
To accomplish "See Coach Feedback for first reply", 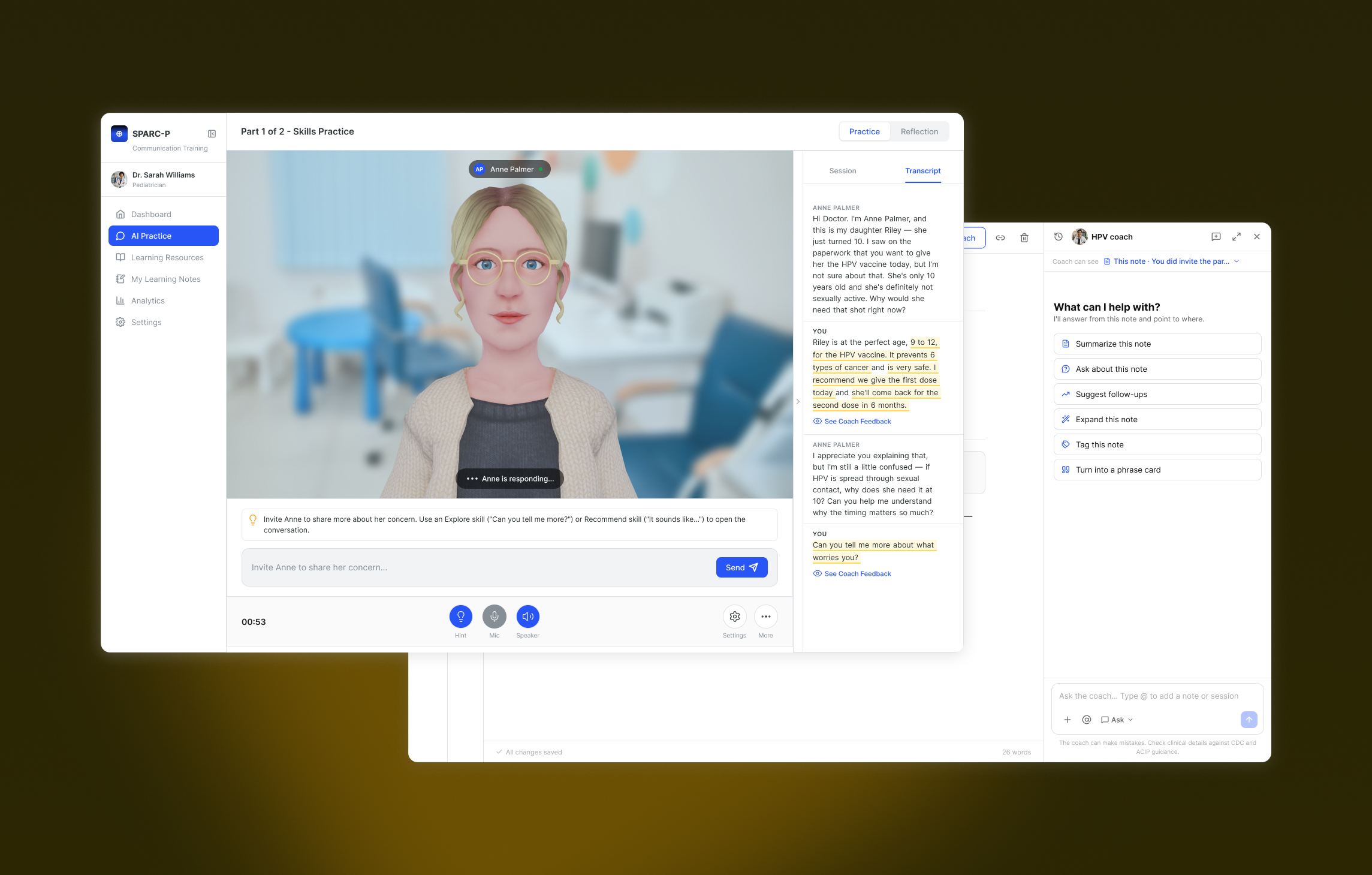I will pyautogui.click(x=852, y=422).
